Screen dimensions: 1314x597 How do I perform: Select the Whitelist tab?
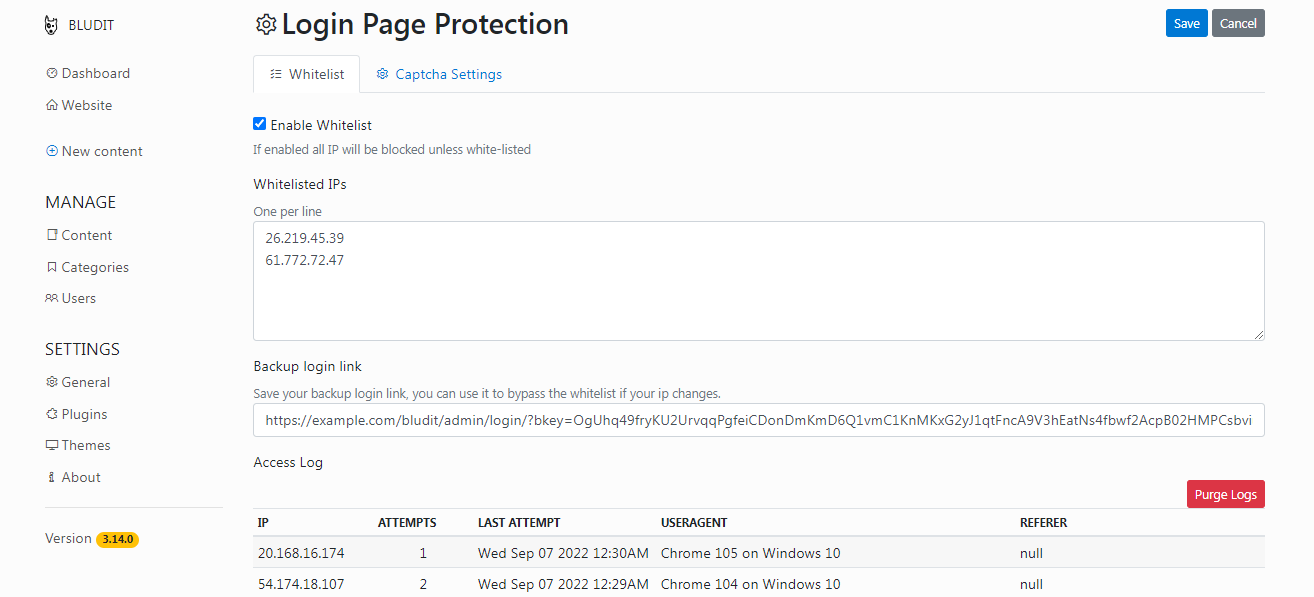tap(306, 73)
